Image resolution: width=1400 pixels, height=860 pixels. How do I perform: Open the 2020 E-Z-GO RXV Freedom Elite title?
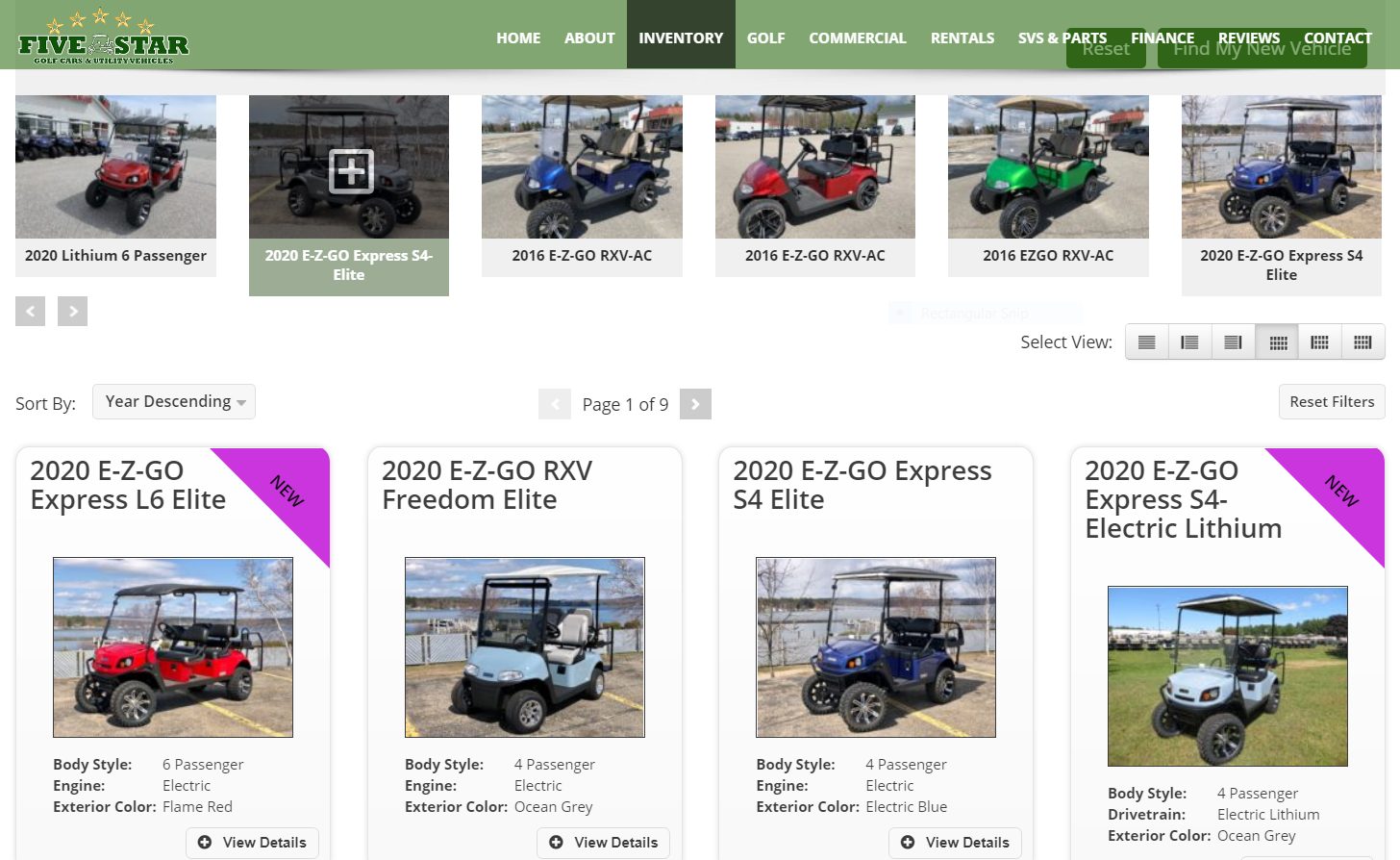pos(487,485)
